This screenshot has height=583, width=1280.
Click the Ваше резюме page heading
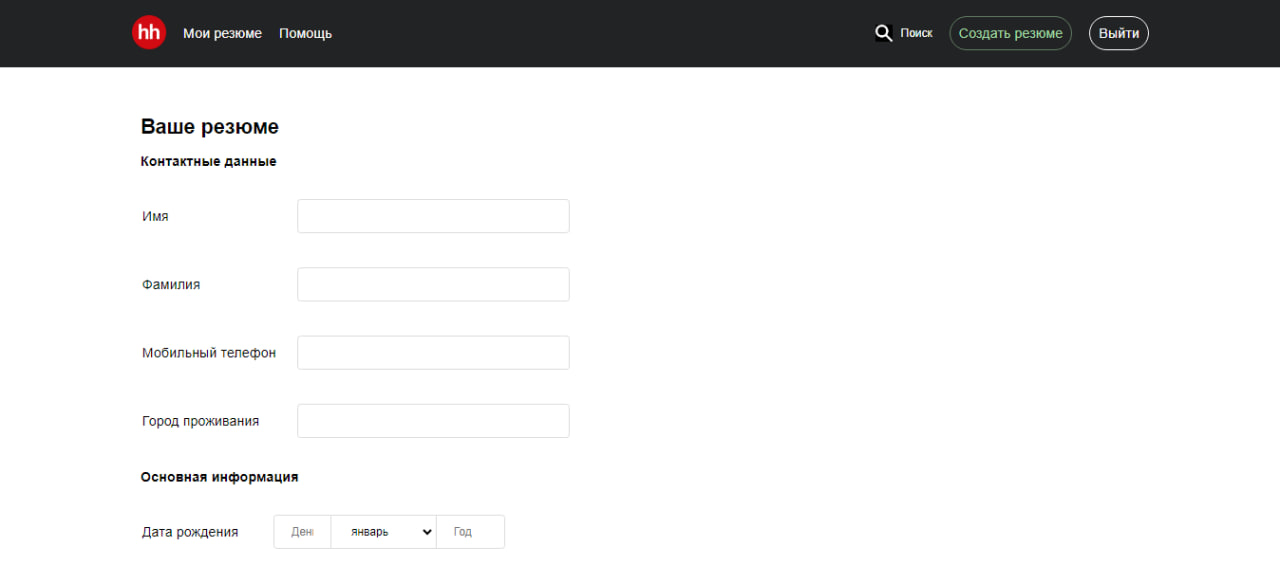(210, 127)
